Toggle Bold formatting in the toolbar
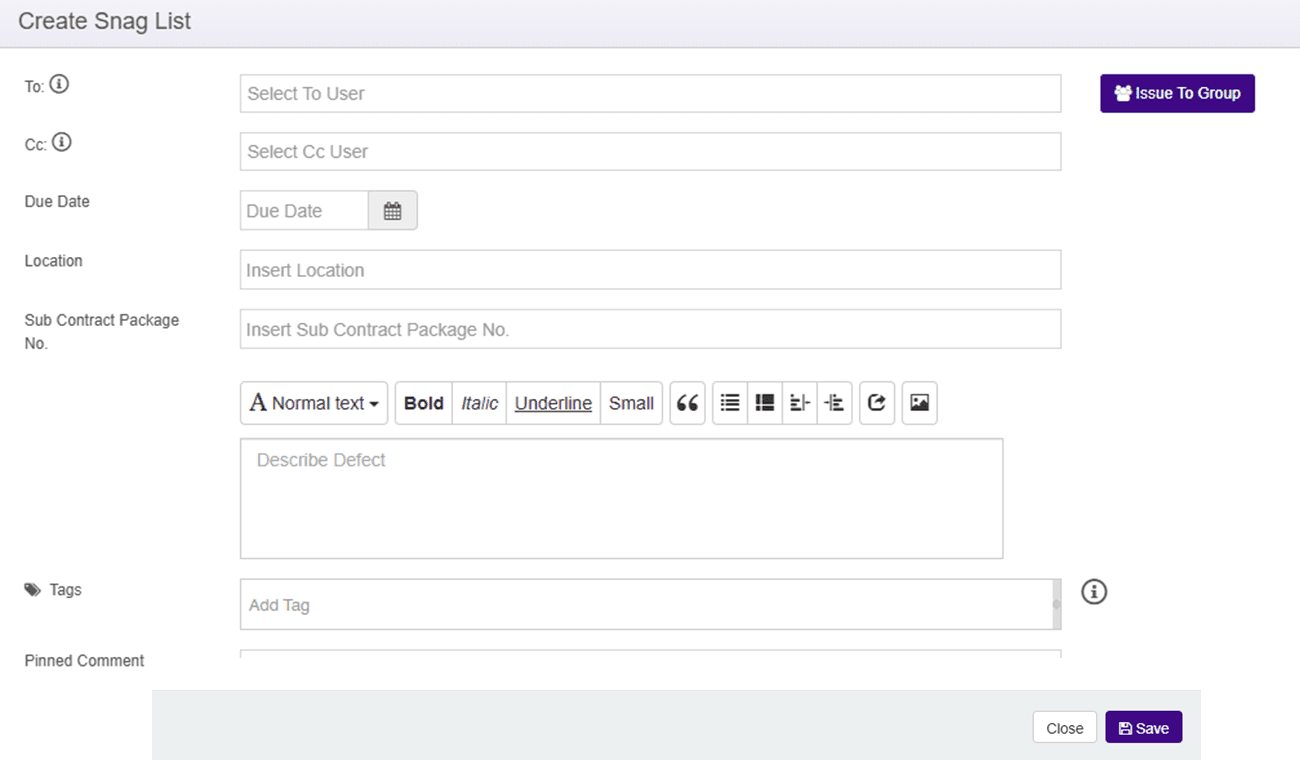The width and height of the screenshot is (1300, 760). pyautogui.click(x=423, y=402)
